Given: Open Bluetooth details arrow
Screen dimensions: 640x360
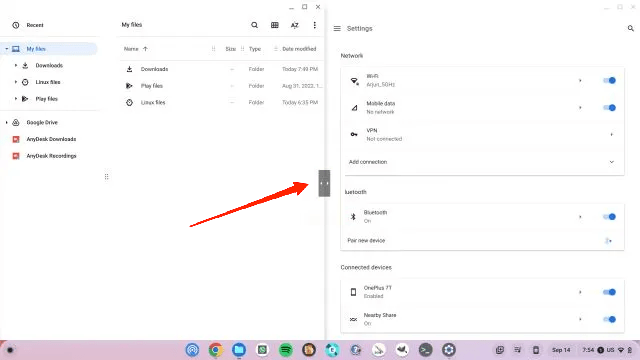Looking at the screenshot, I should tap(580, 217).
